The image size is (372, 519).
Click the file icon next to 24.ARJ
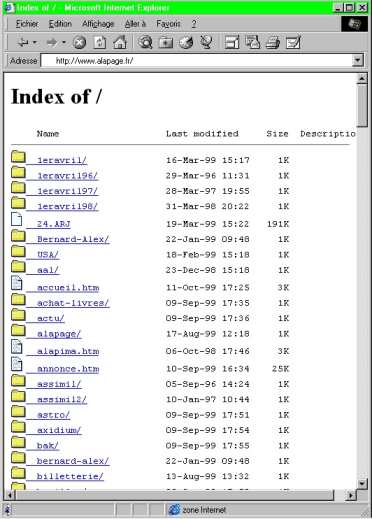(17, 219)
